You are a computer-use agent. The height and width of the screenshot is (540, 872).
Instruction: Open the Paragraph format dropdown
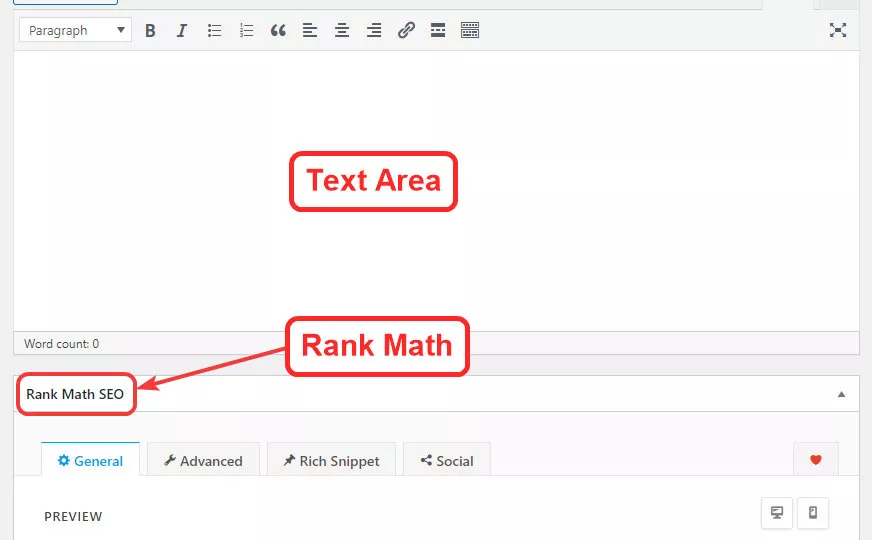pyautogui.click(x=76, y=30)
